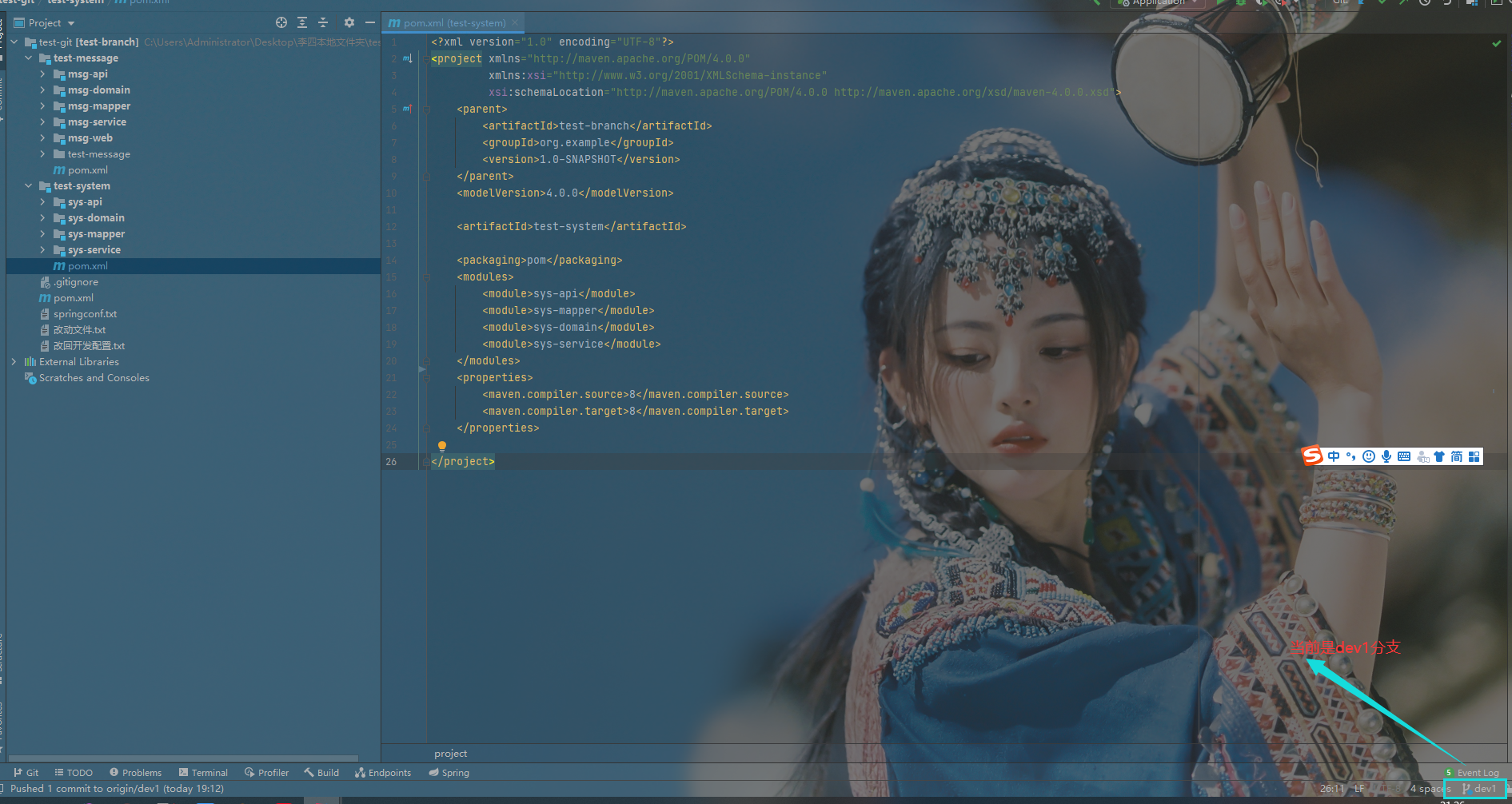Start debugging using the bug icon

pyautogui.click(x=1240, y=3)
